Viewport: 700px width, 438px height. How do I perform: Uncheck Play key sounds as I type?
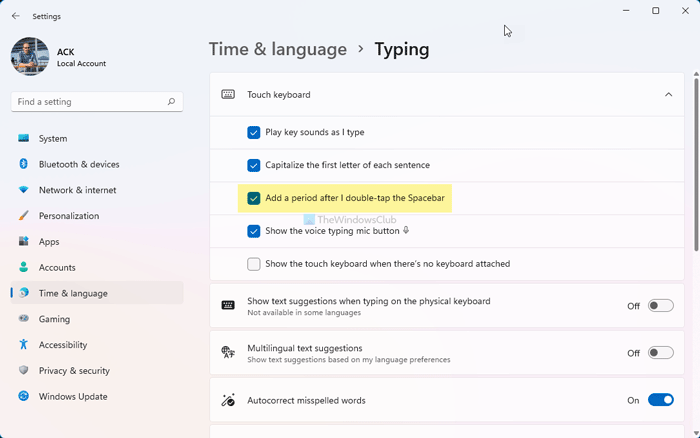click(254, 132)
